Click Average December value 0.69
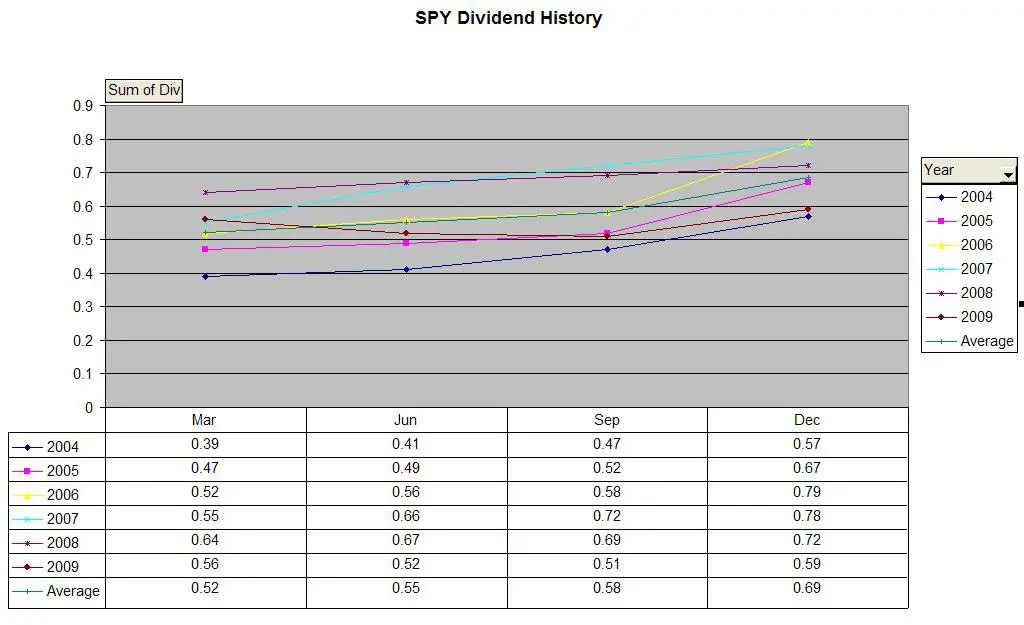Viewport: 1024px width, 625px height. 807,588
